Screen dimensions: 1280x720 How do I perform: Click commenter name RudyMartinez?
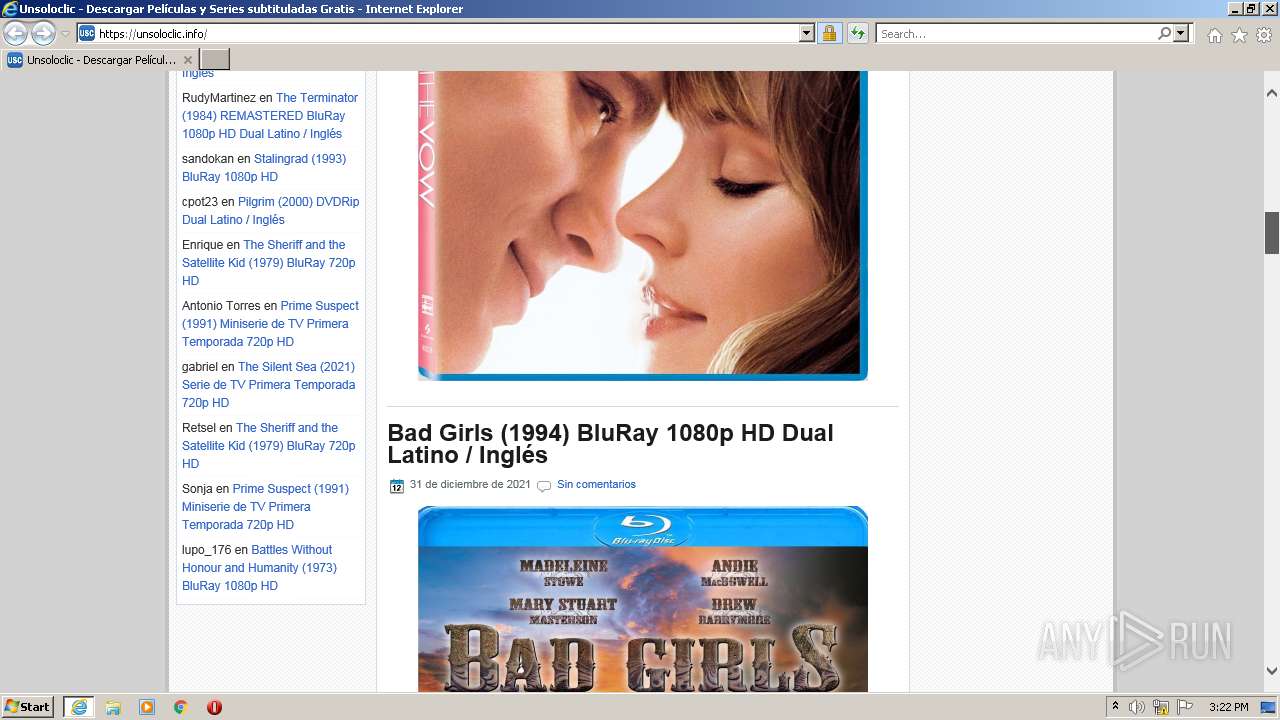click(x=219, y=98)
